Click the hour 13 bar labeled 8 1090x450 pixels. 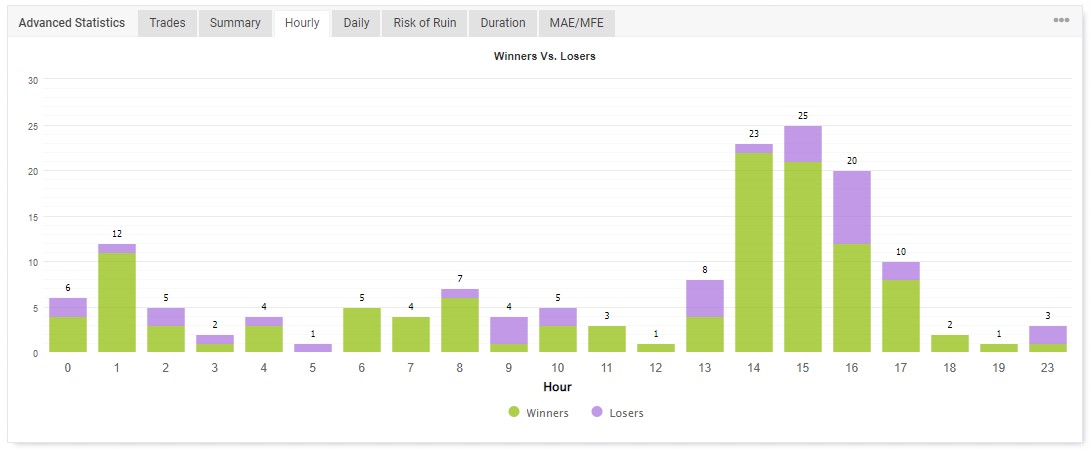(705, 316)
